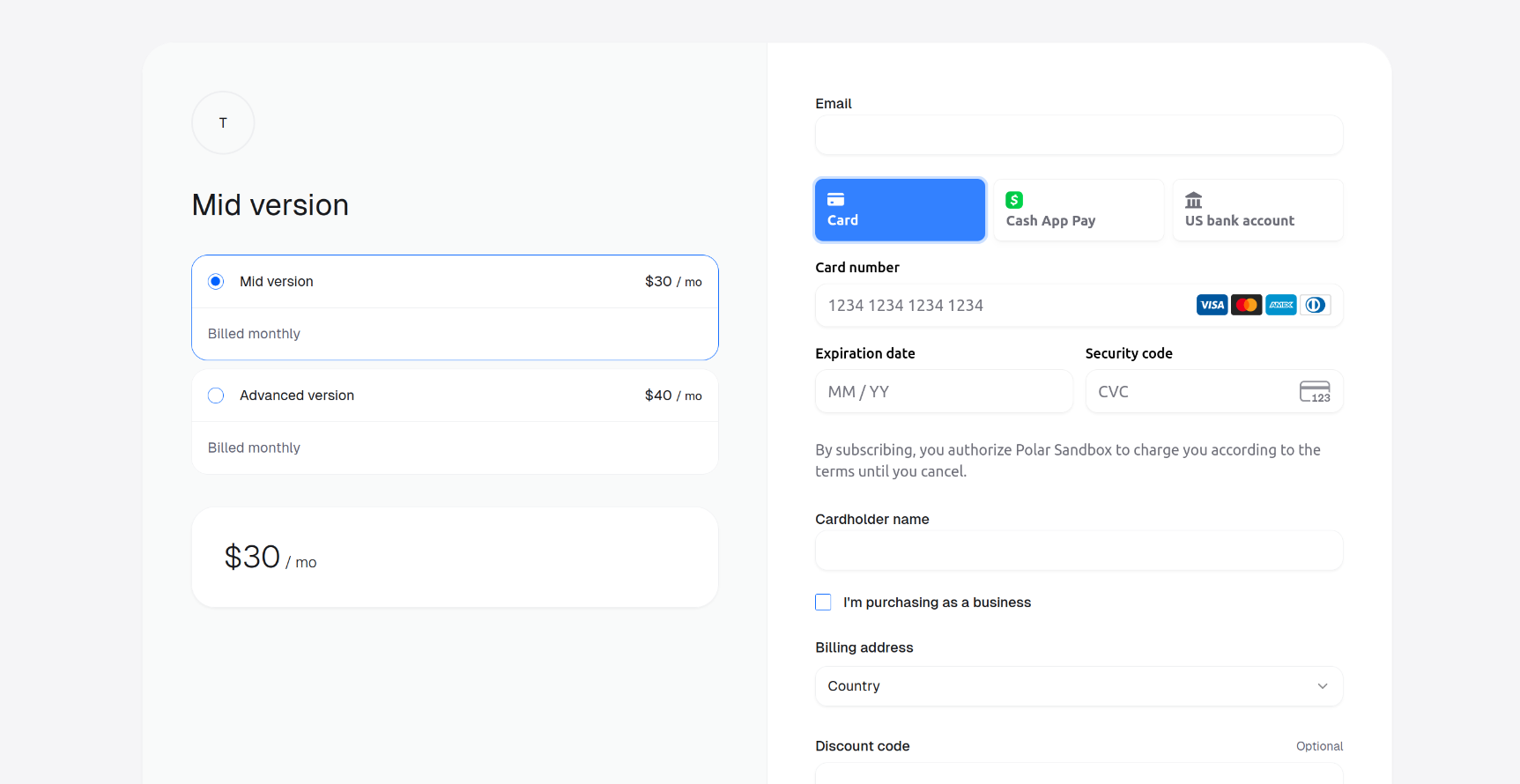Image resolution: width=1520 pixels, height=784 pixels.
Task: Focus the Email input field
Action: click(x=1079, y=136)
